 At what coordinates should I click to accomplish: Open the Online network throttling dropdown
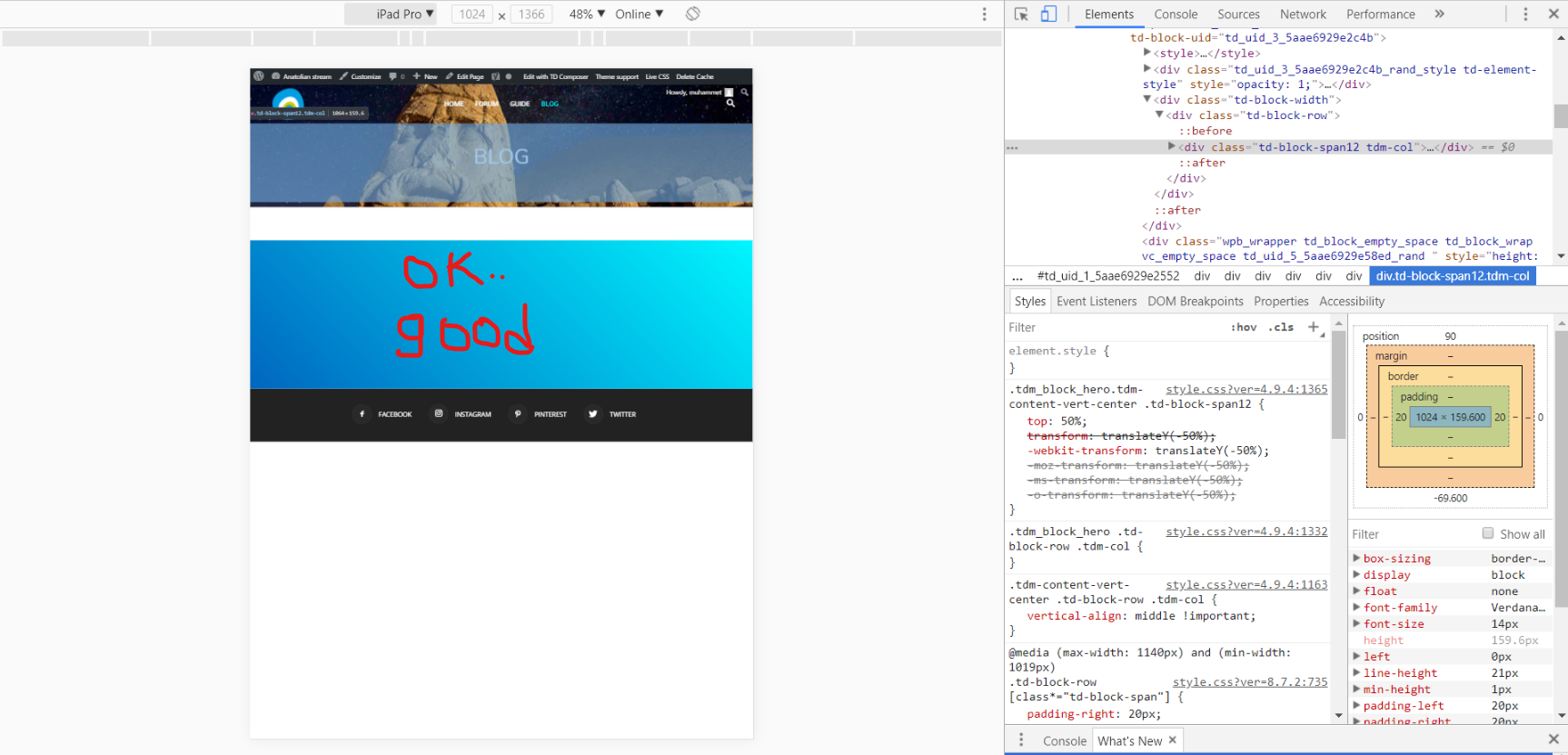[x=640, y=14]
